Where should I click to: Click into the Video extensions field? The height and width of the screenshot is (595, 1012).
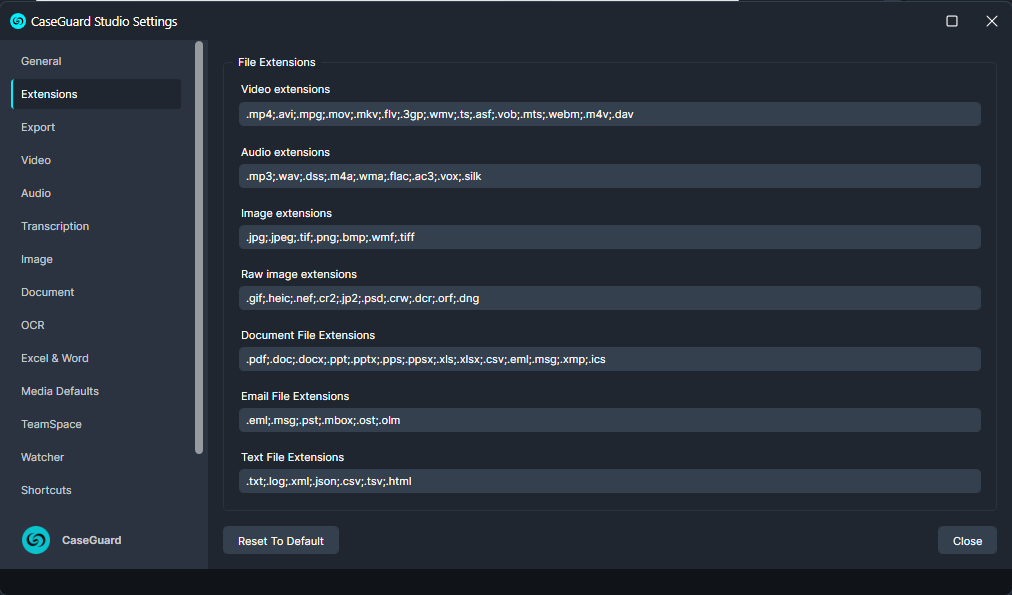tap(609, 114)
